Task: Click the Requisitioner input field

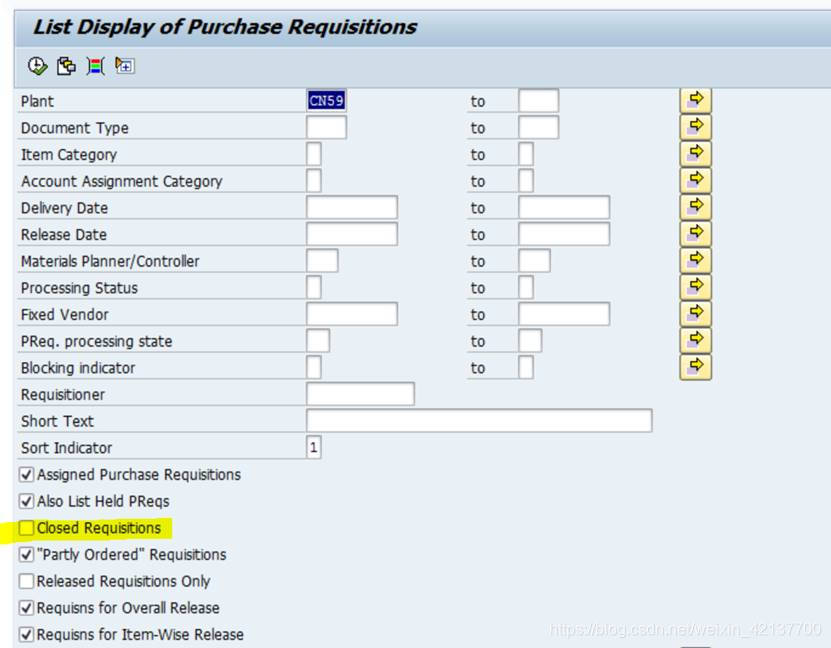Action: (360, 394)
